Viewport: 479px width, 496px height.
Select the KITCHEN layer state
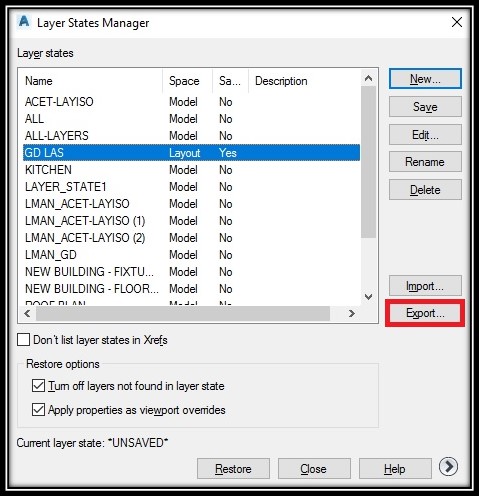(x=191, y=170)
